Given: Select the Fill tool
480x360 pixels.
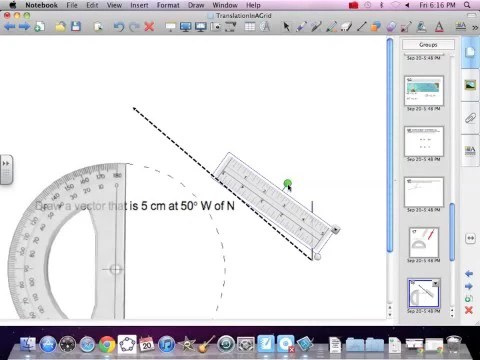Looking at the screenshot, I should tap(421, 27).
